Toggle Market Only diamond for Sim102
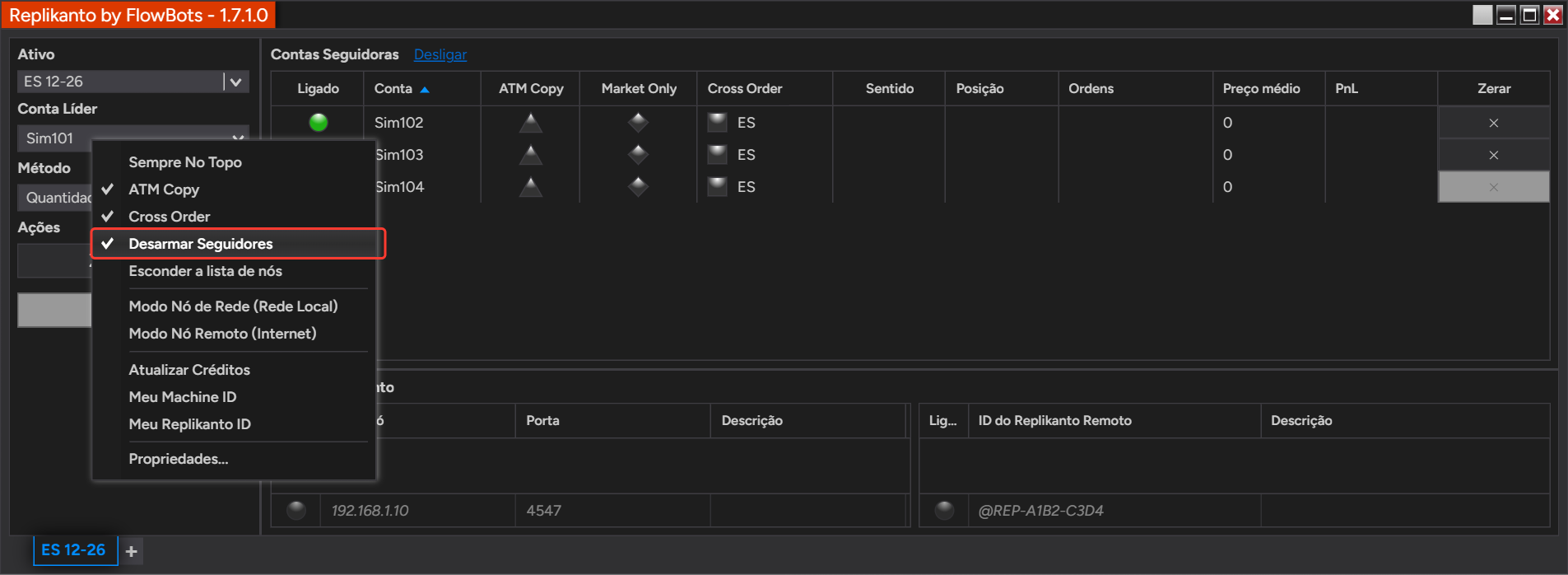This screenshot has width=1568, height=575. click(x=638, y=123)
